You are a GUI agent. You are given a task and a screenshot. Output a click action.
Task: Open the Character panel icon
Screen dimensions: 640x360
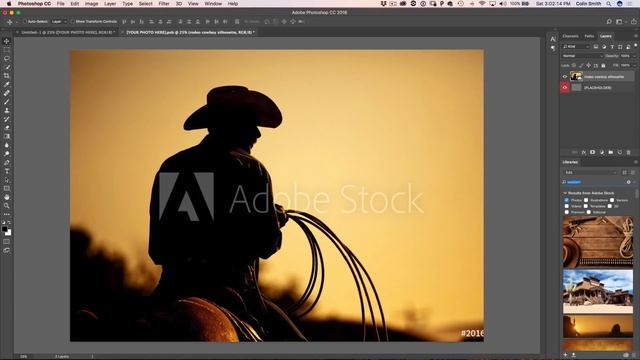[x=553, y=39]
